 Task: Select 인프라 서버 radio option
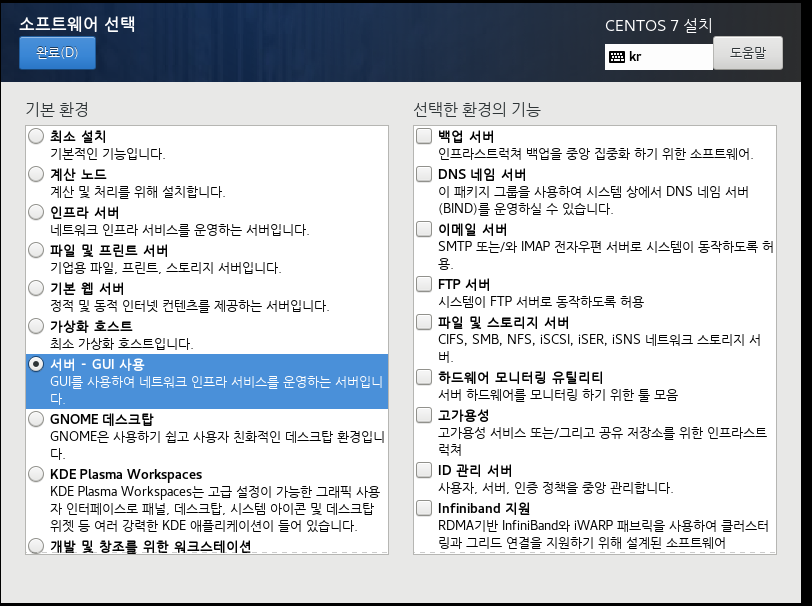click(36, 212)
